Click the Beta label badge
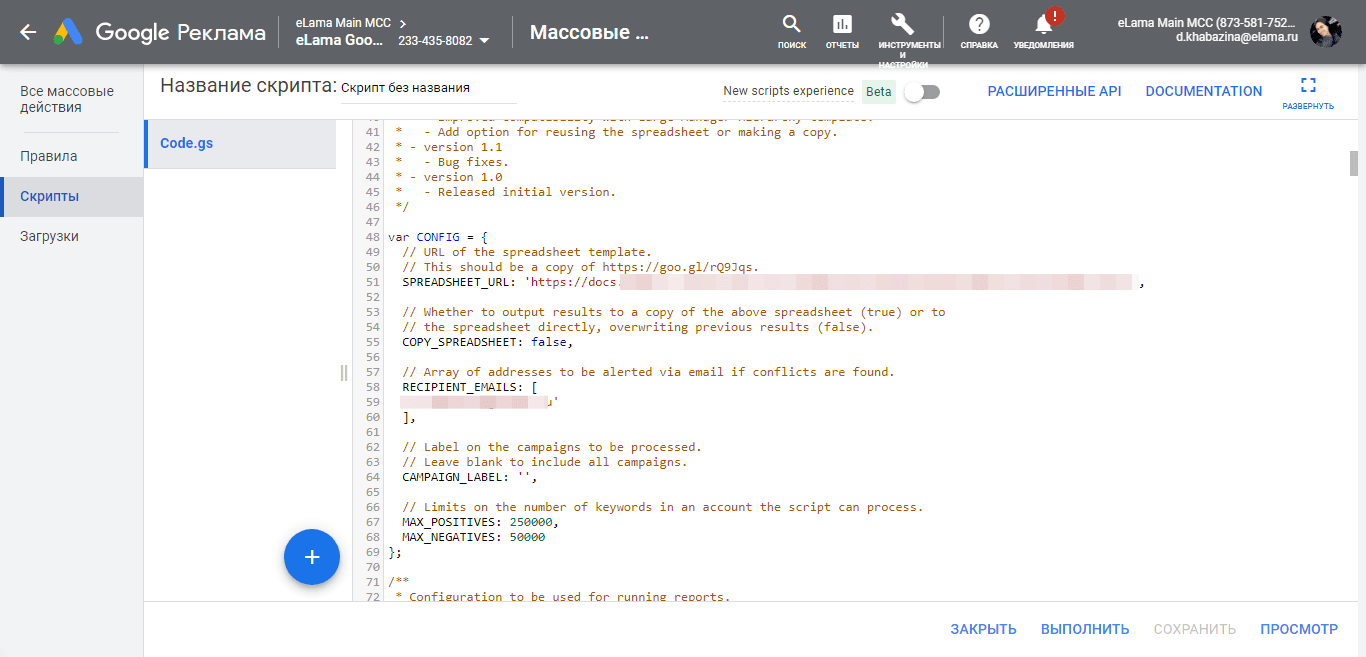The image size is (1366, 657). tap(879, 91)
